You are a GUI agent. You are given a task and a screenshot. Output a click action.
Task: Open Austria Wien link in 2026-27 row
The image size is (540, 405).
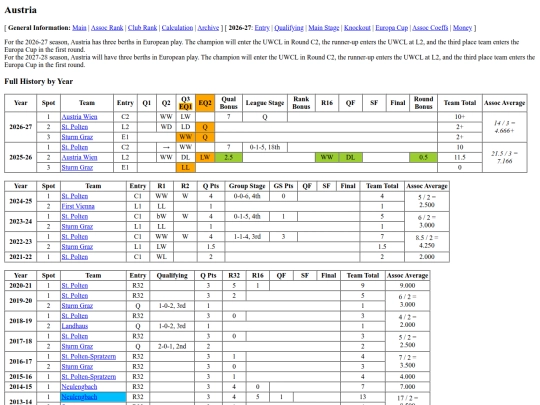(x=79, y=117)
